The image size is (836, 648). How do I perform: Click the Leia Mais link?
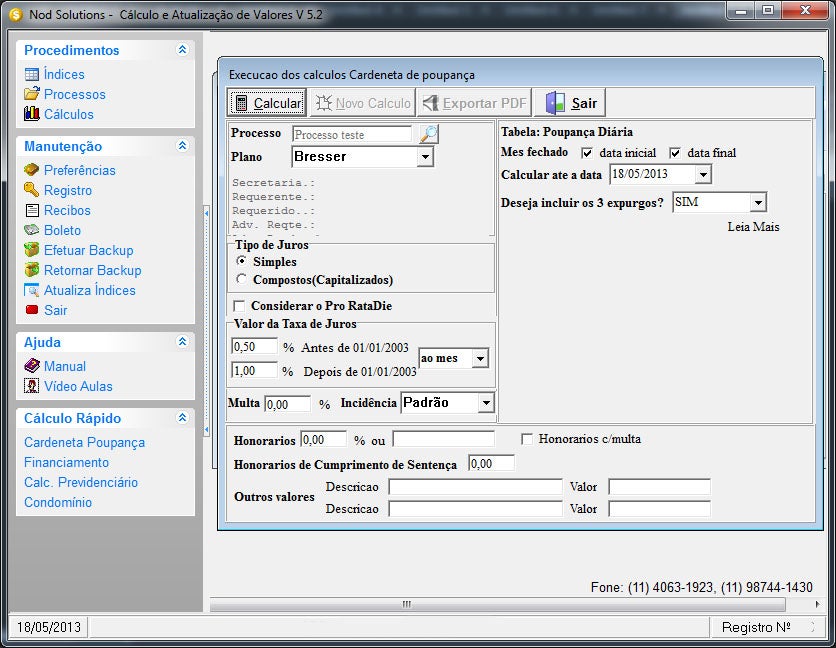tap(753, 227)
